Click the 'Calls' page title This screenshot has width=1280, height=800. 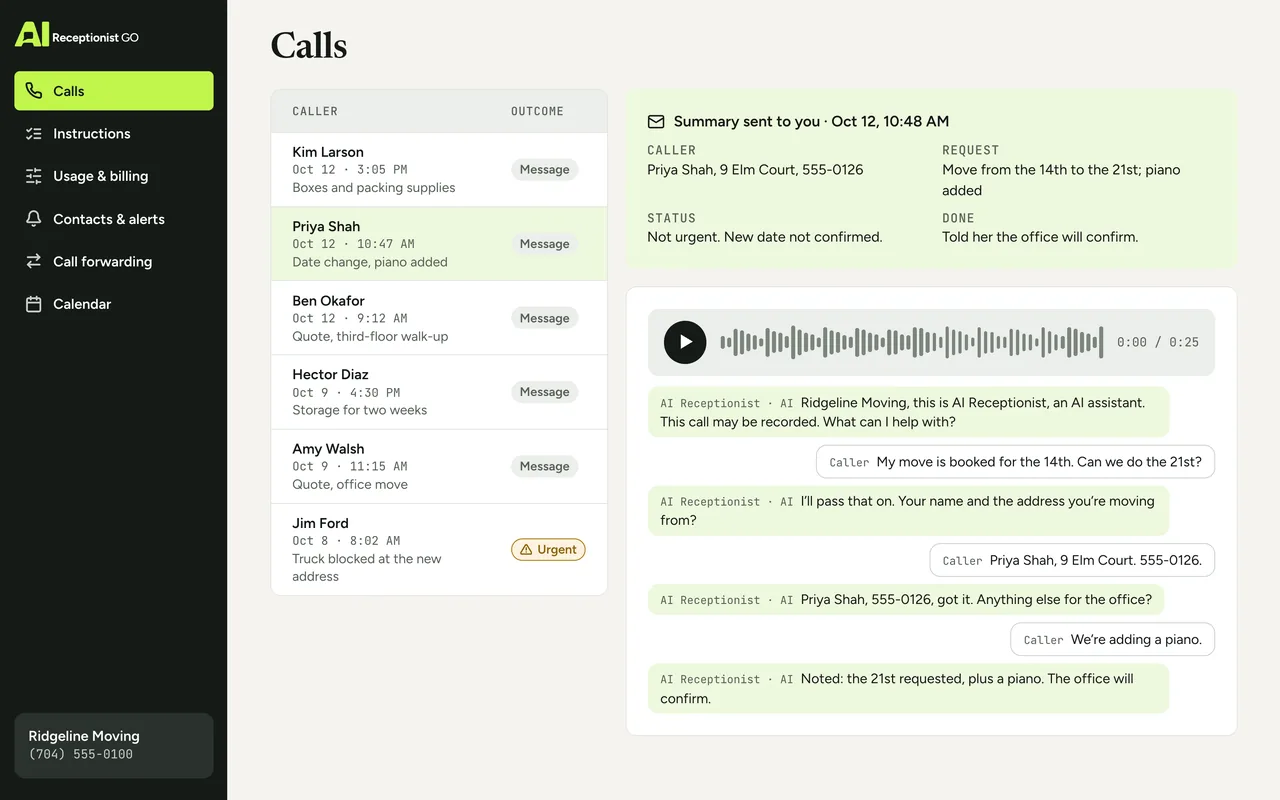309,46
